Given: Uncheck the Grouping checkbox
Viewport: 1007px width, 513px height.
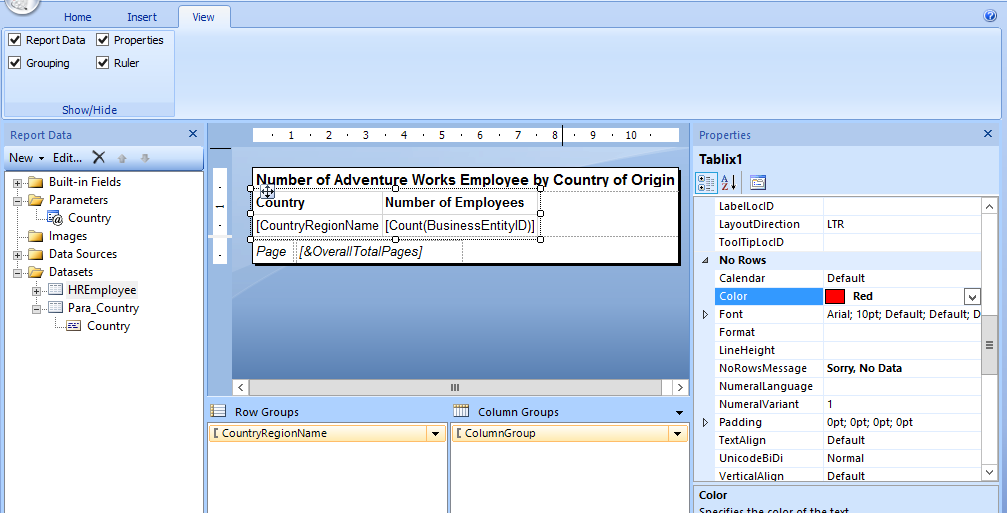Looking at the screenshot, I should 15,63.
